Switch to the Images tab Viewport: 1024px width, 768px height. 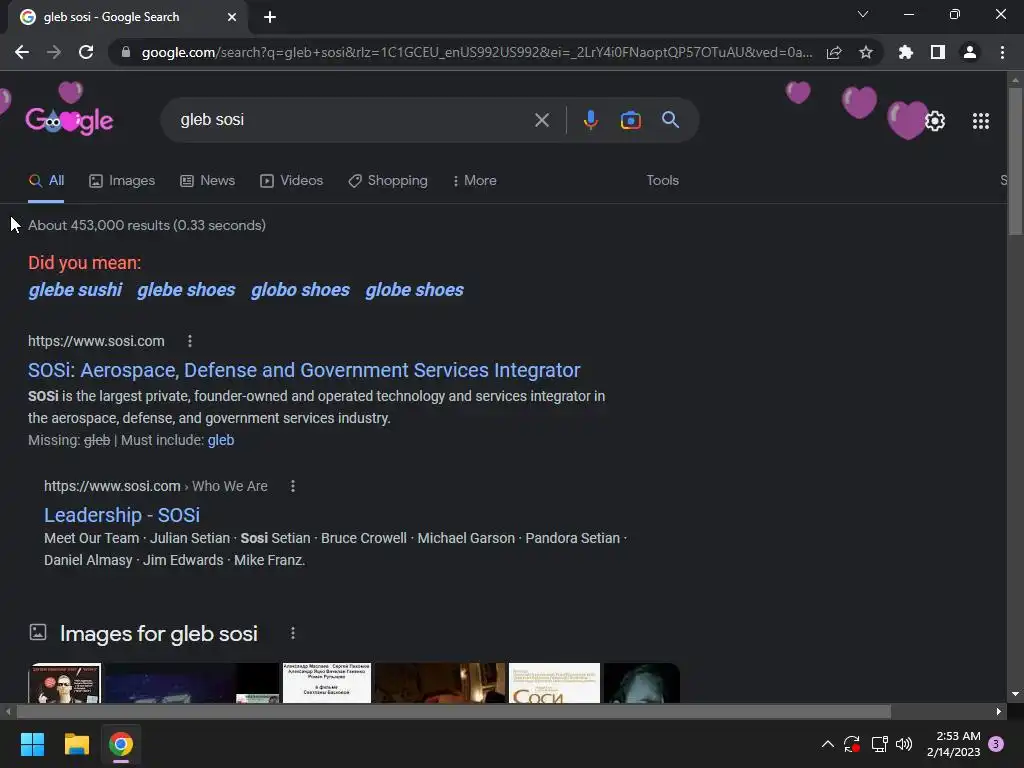(x=122, y=181)
